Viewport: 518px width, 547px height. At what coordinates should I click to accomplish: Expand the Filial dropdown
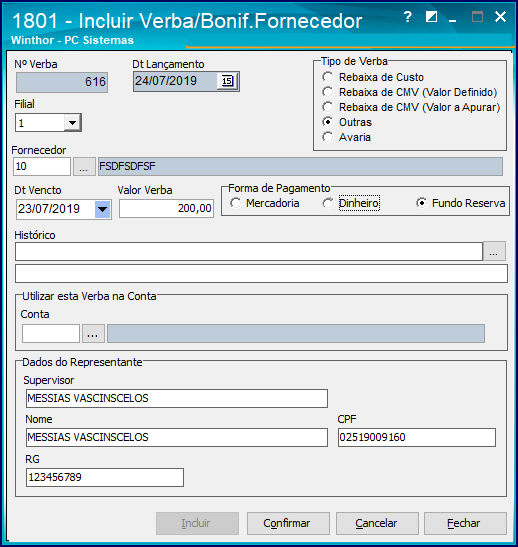coord(73,123)
